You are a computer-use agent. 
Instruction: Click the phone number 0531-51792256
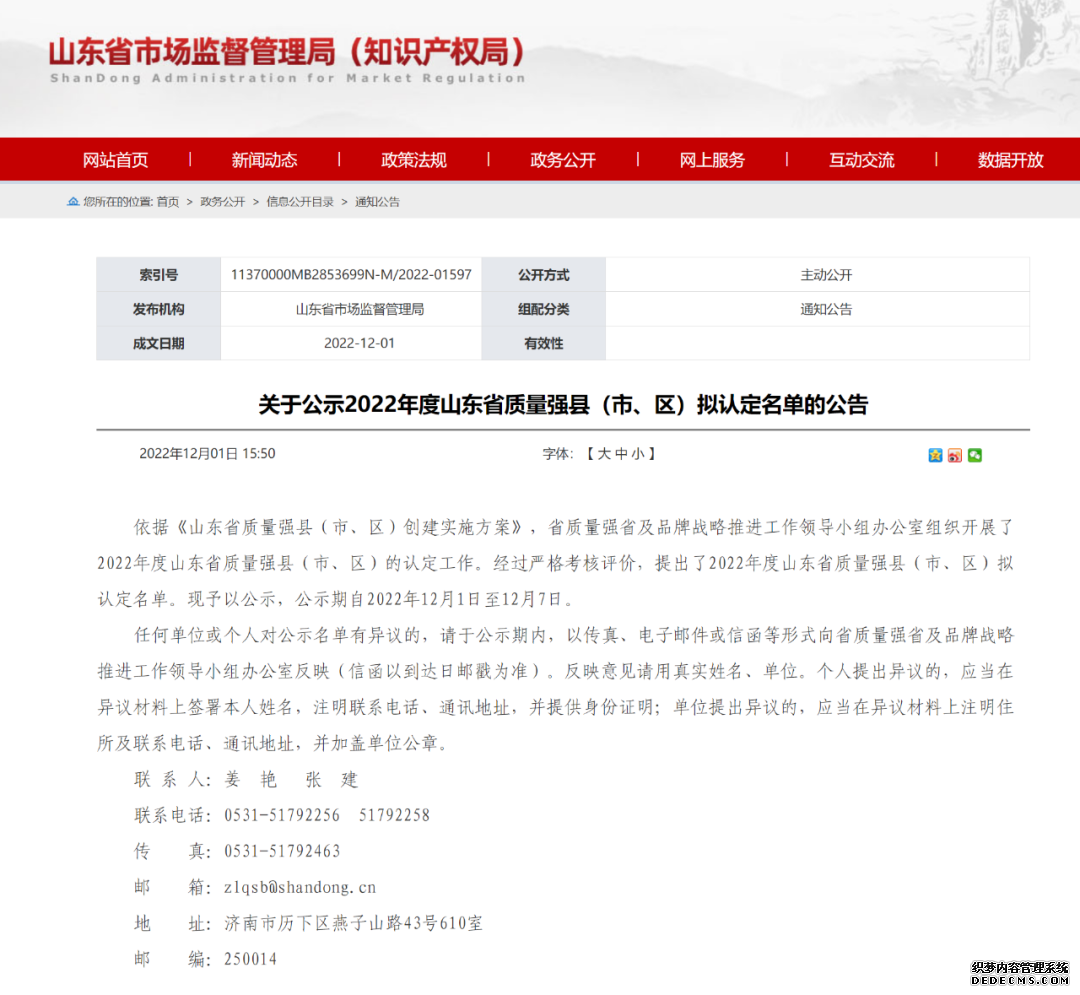282,815
